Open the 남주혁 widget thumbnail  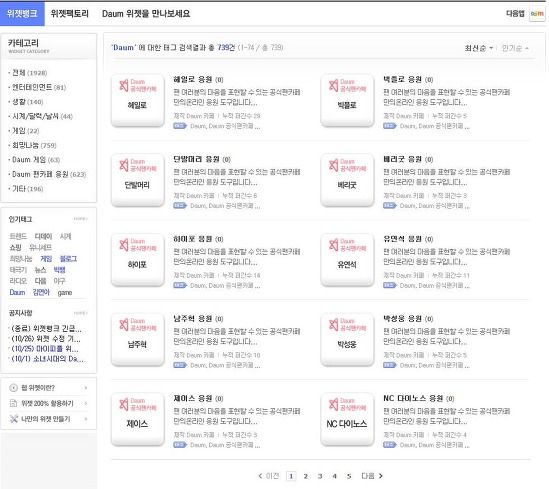[138, 340]
